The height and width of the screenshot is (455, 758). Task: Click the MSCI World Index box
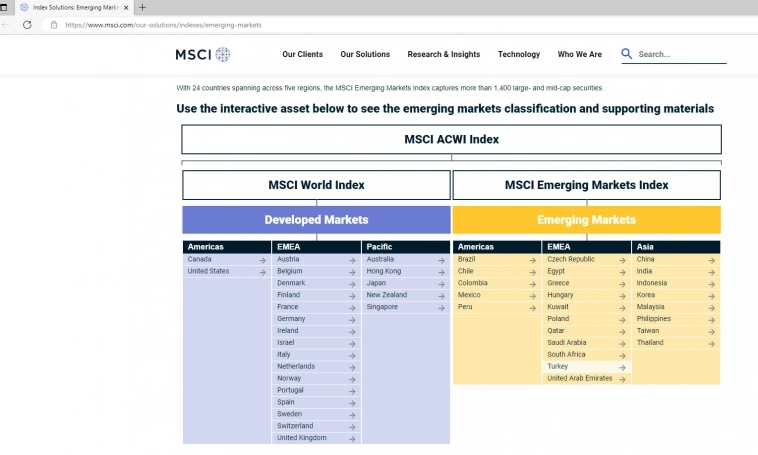tap(316, 185)
